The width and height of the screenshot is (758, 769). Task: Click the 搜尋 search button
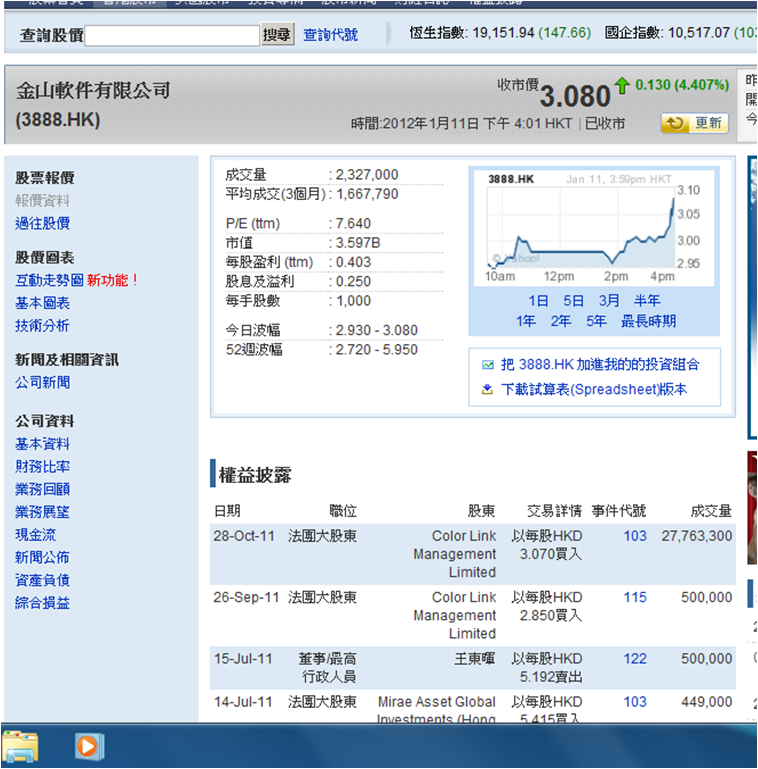pyautogui.click(x=277, y=34)
